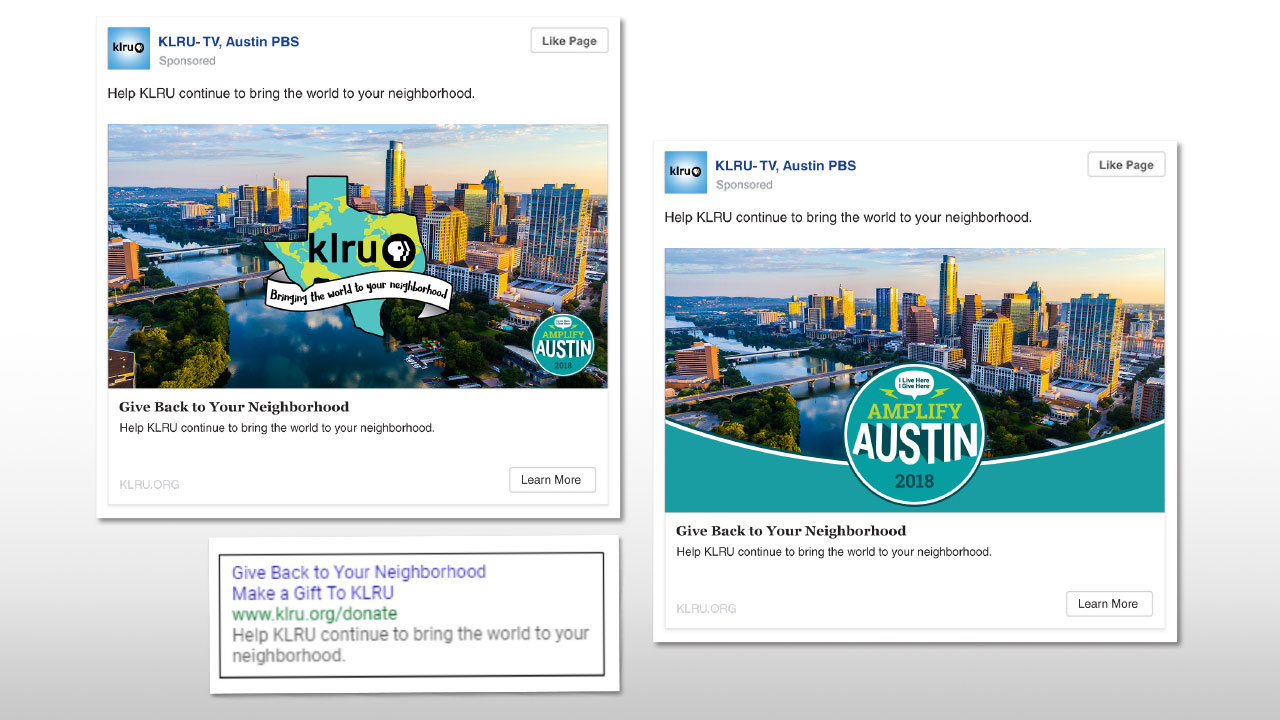Click Like Page in the right ad
Viewport: 1280px width, 720px height.
click(1126, 165)
